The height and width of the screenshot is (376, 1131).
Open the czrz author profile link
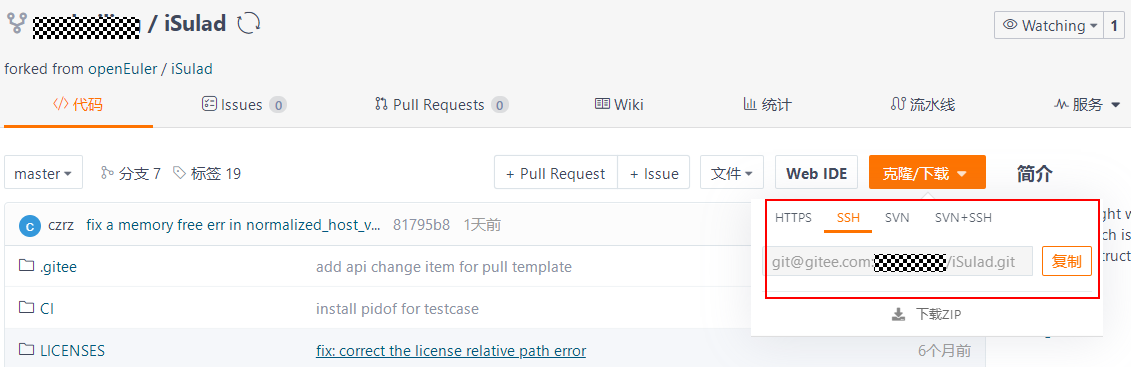click(61, 225)
